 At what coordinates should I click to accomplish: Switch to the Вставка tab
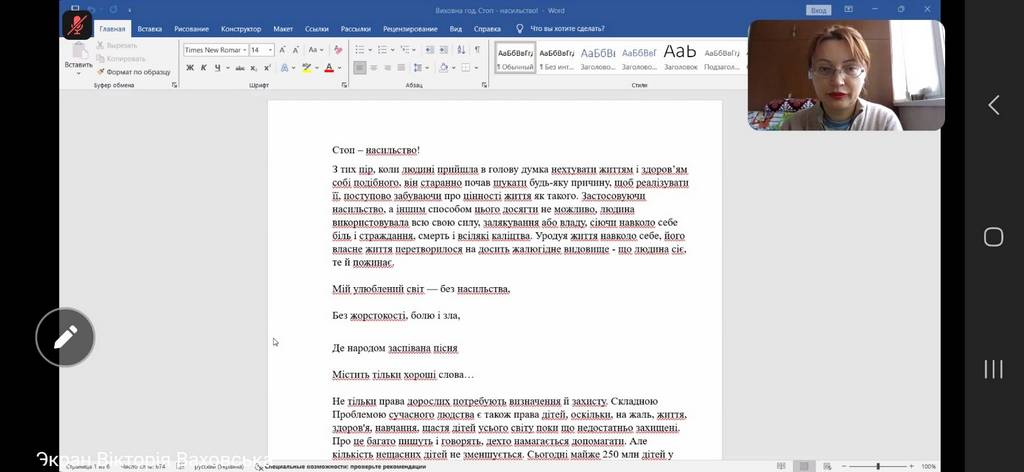pos(150,29)
